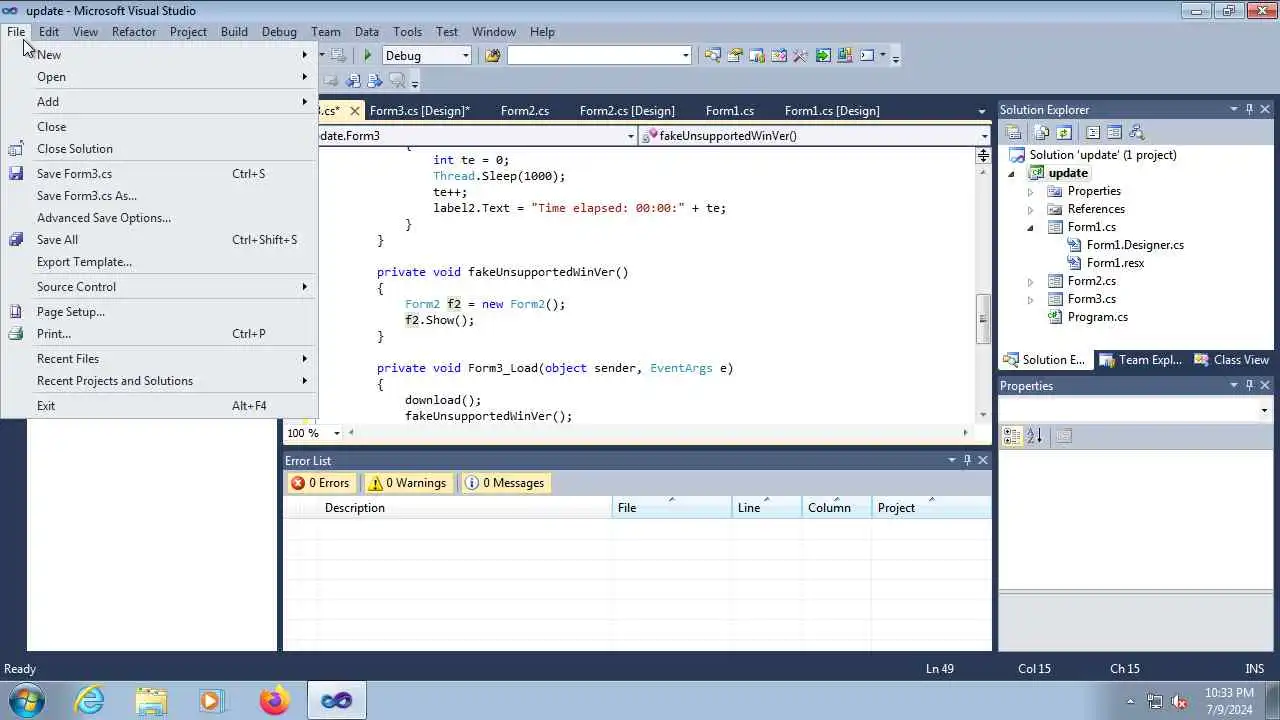This screenshot has width=1280, height=720.
Task: Launch Windows Media Player from taskbar
Action: 211,700
